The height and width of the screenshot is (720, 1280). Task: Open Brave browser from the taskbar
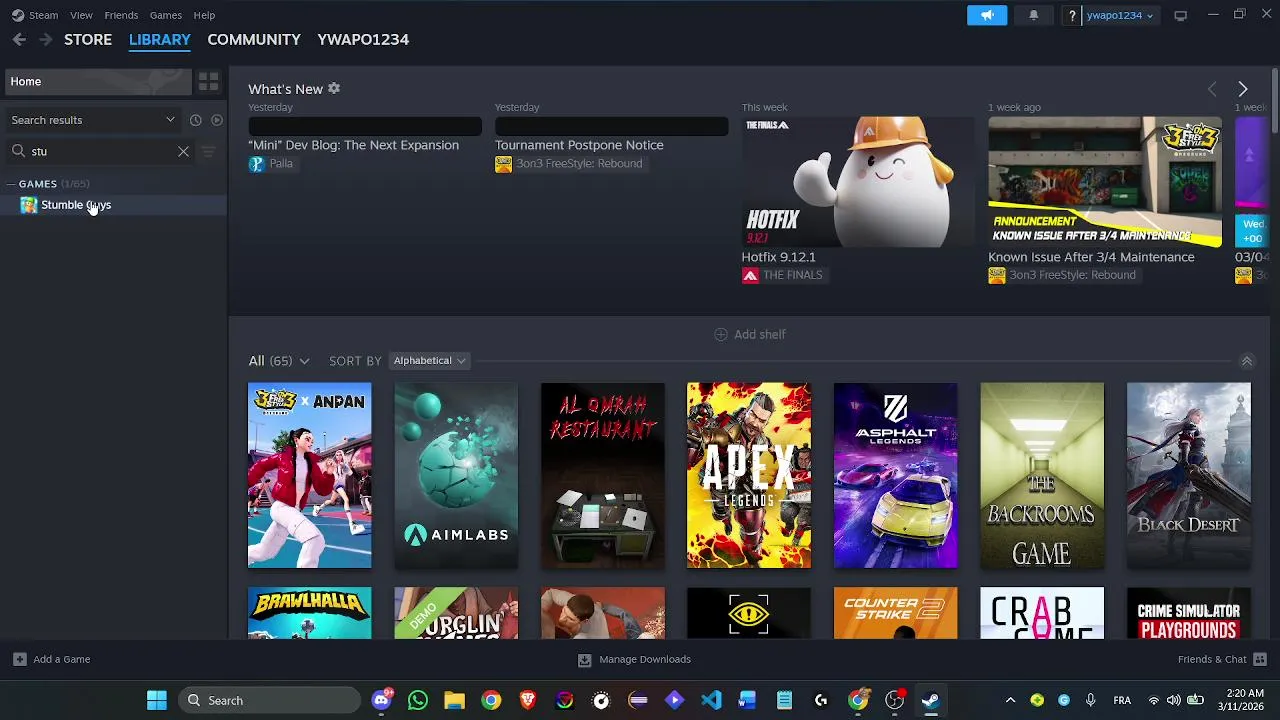[x=528, y=700]
